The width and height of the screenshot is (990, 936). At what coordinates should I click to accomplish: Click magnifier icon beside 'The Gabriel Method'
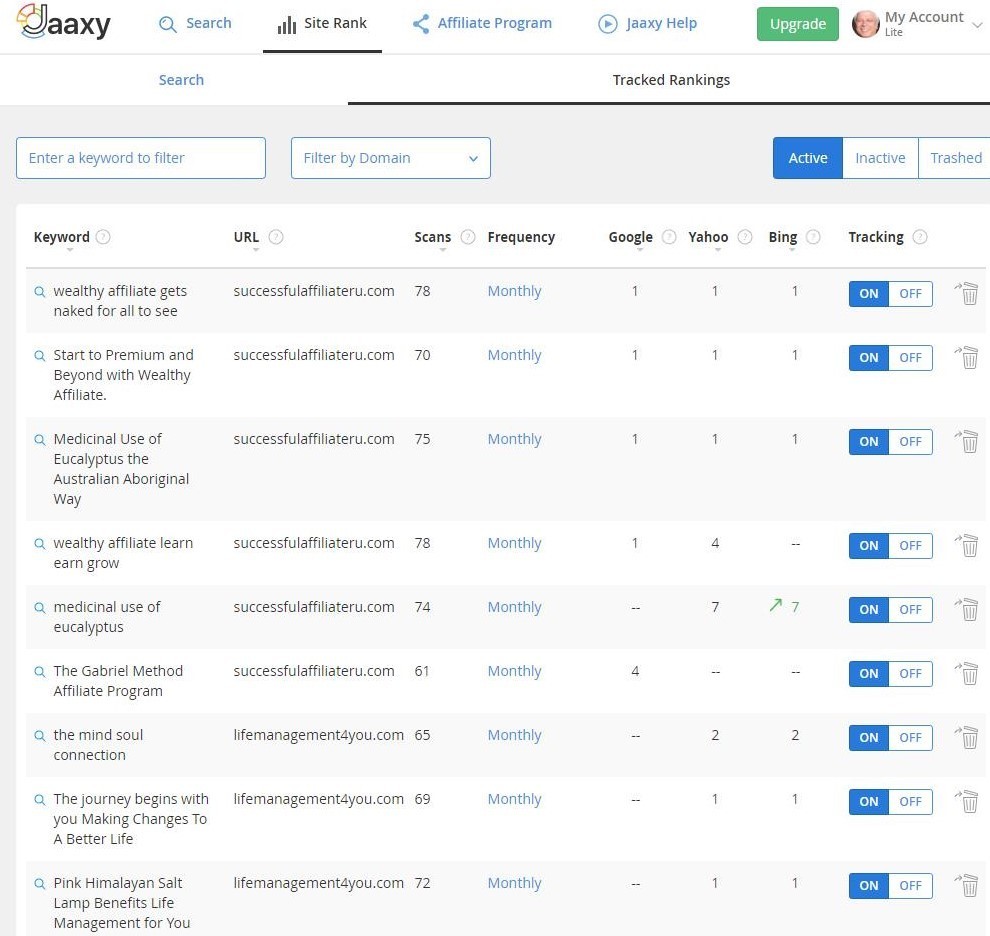[40, 671]
